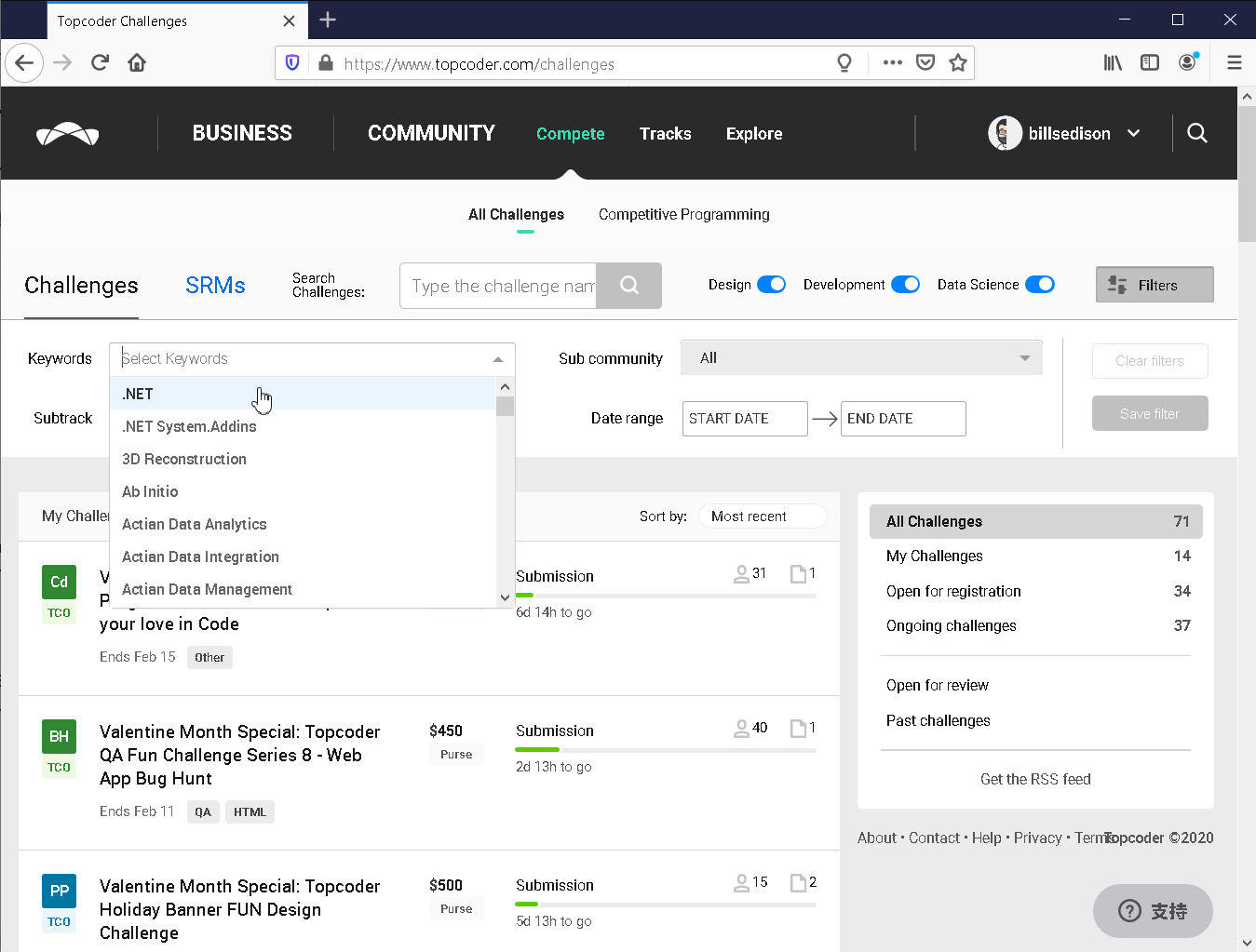Screen dimensions: 1256x952
Task: Bookmark this page with star icon
Action: 957,63
